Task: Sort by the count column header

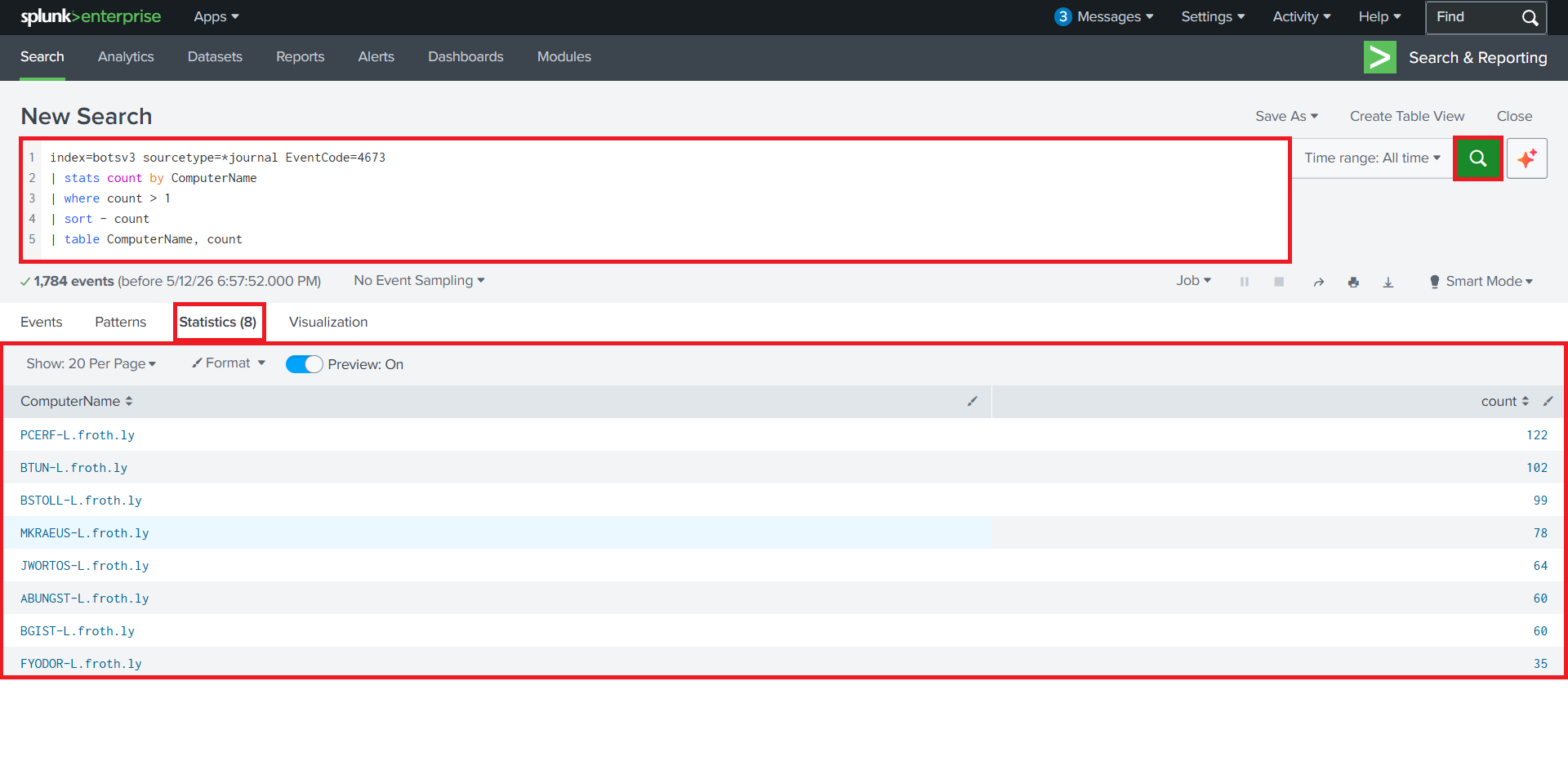Action: 1504,401
